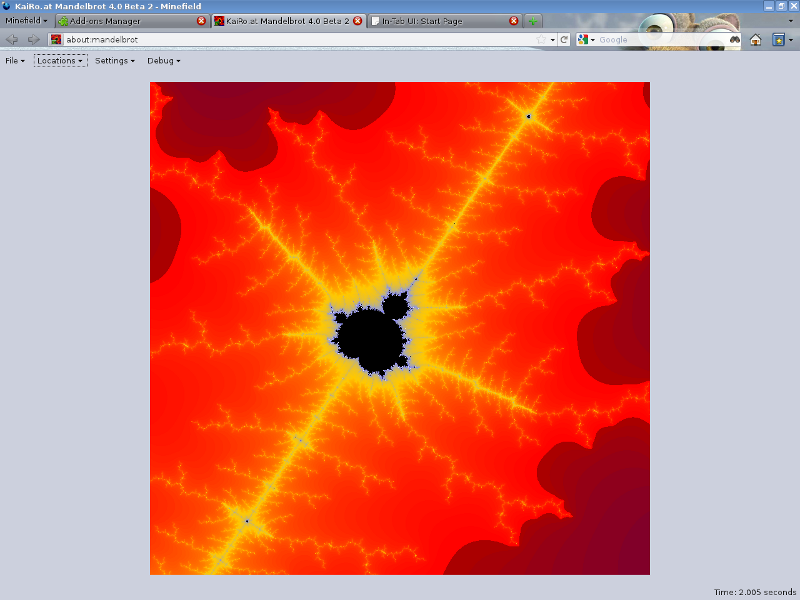
Task: Open the Locations dropdown menu
Action: coord(58,61)
